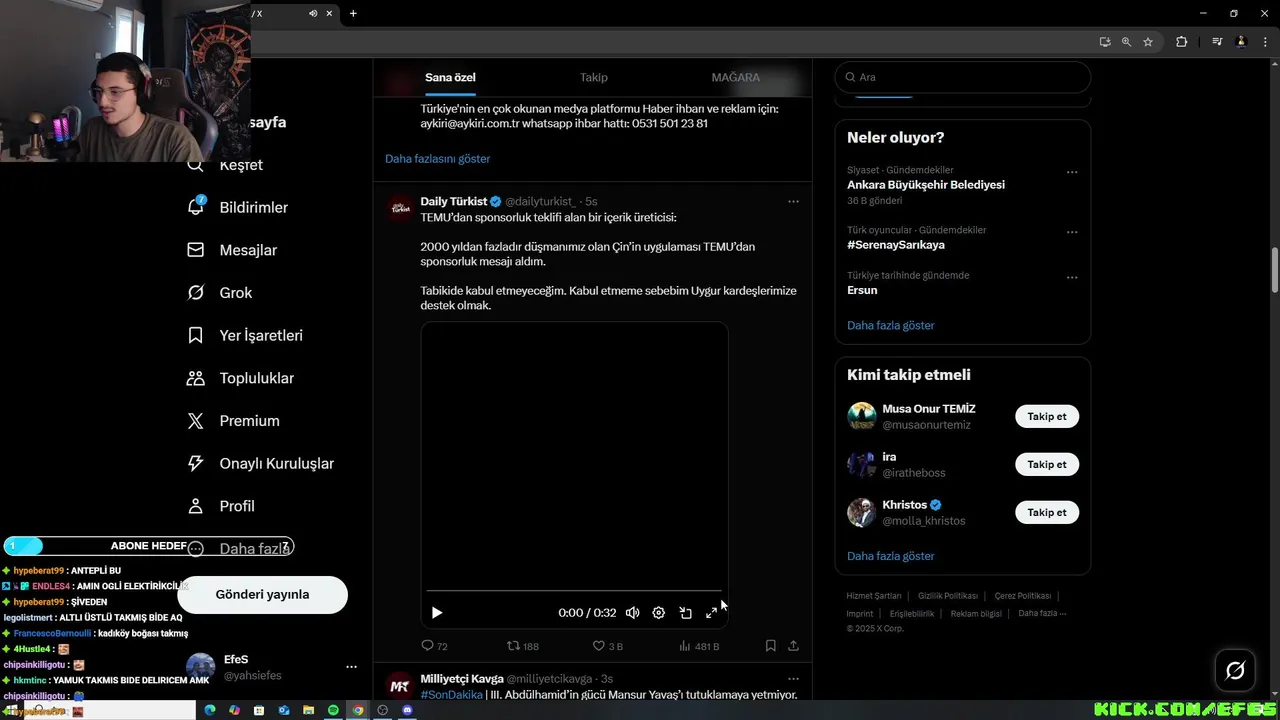Open options for Ersun trend
This screenshot has width=1280, height=720.
click(x=1072, y=277)
